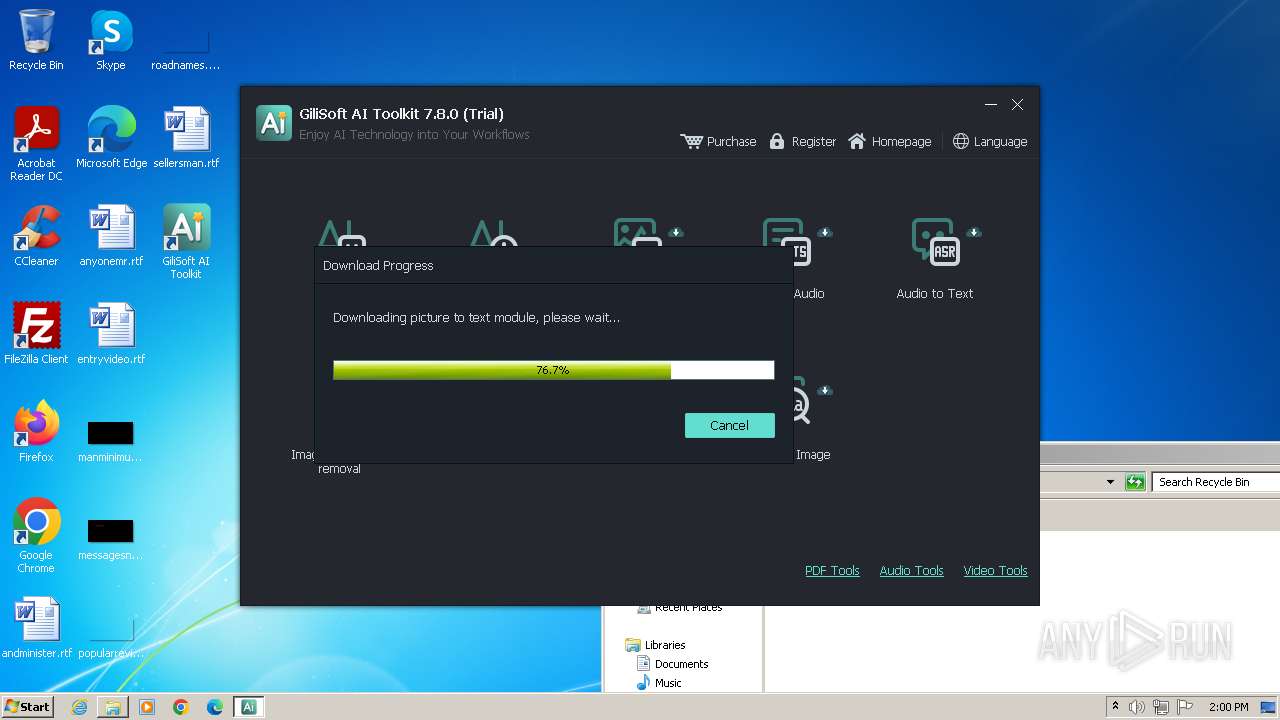Close the GiliSoft AI Toolkit window
Image resolution: width=1280 pixels, height=720 pixels.
tap(1017, 104)
